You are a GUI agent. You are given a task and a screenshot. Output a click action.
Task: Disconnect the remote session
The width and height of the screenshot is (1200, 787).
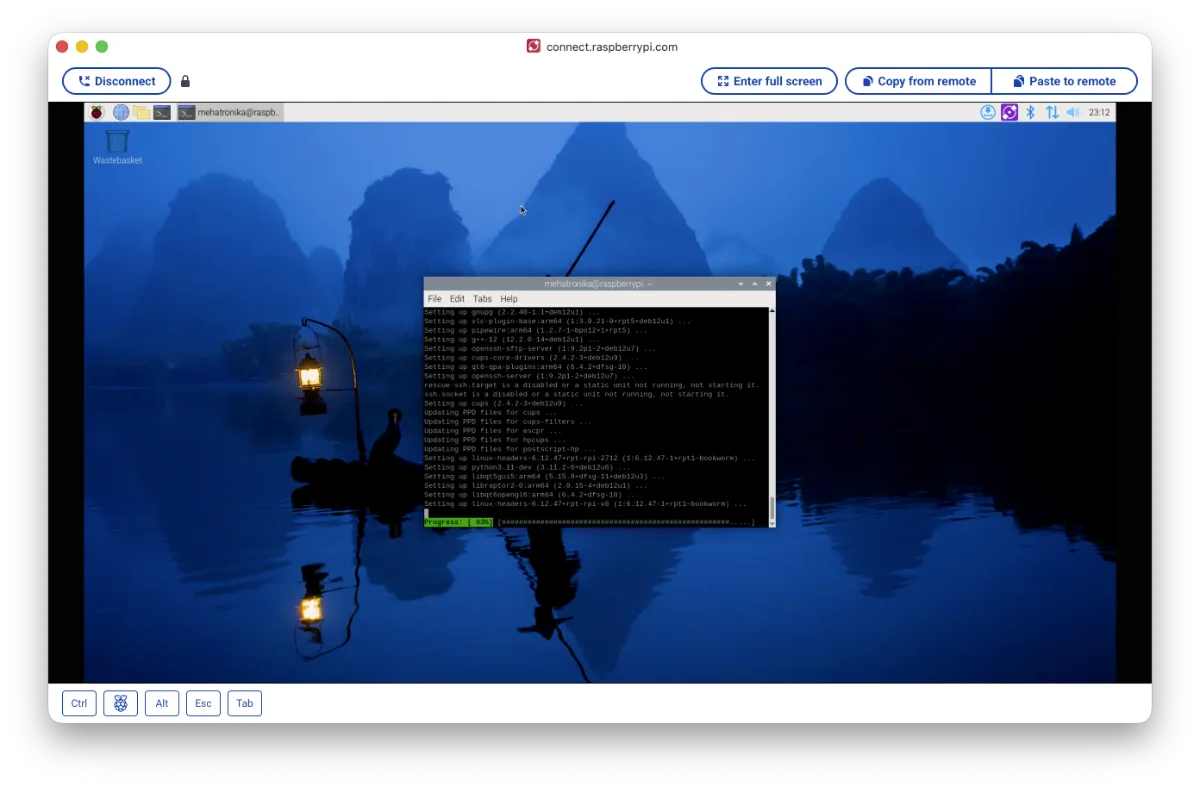(x=117, y=81)
